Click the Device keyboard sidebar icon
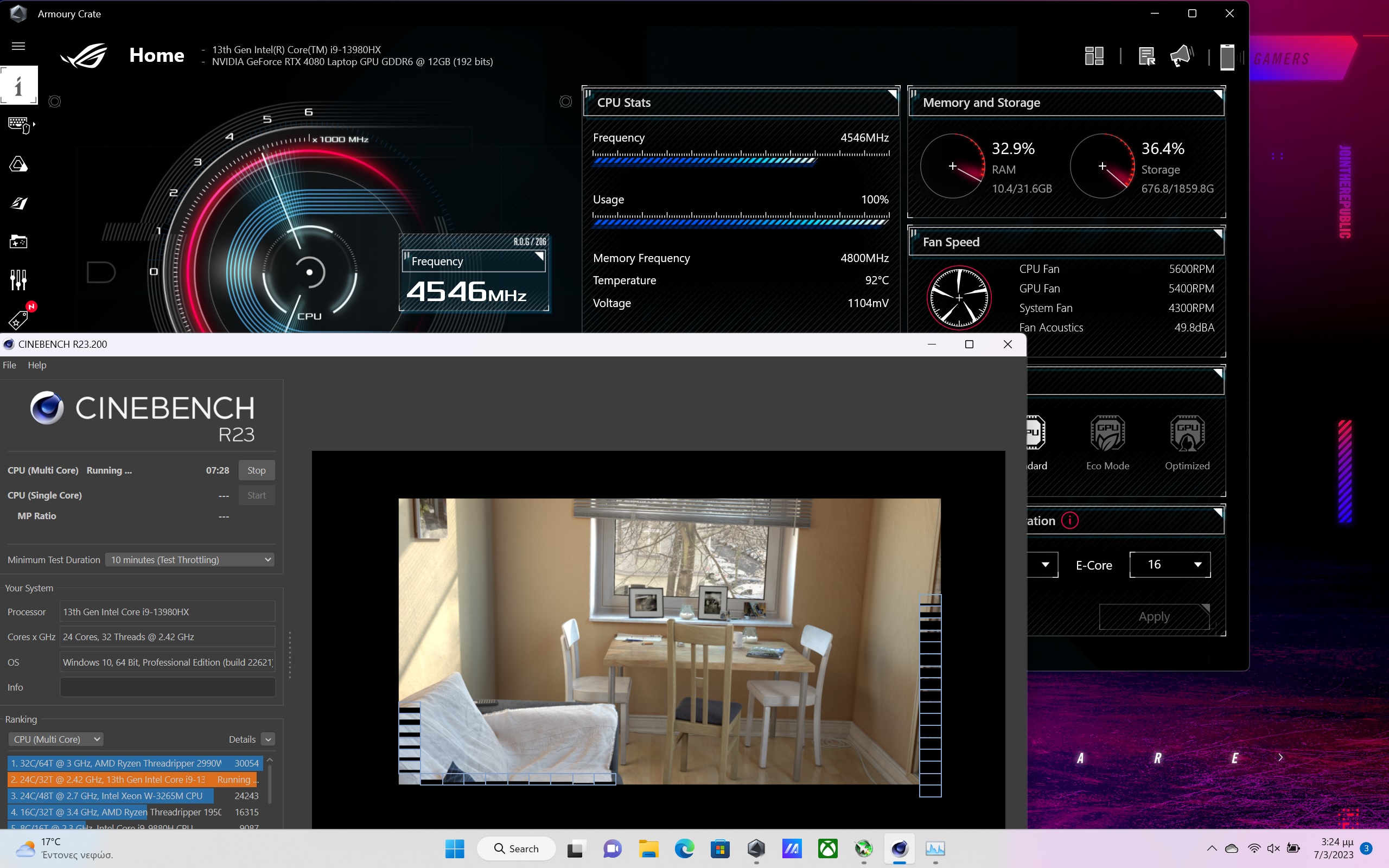The image size is (1389, 868). pyautogui.click(x=20, y=125)
